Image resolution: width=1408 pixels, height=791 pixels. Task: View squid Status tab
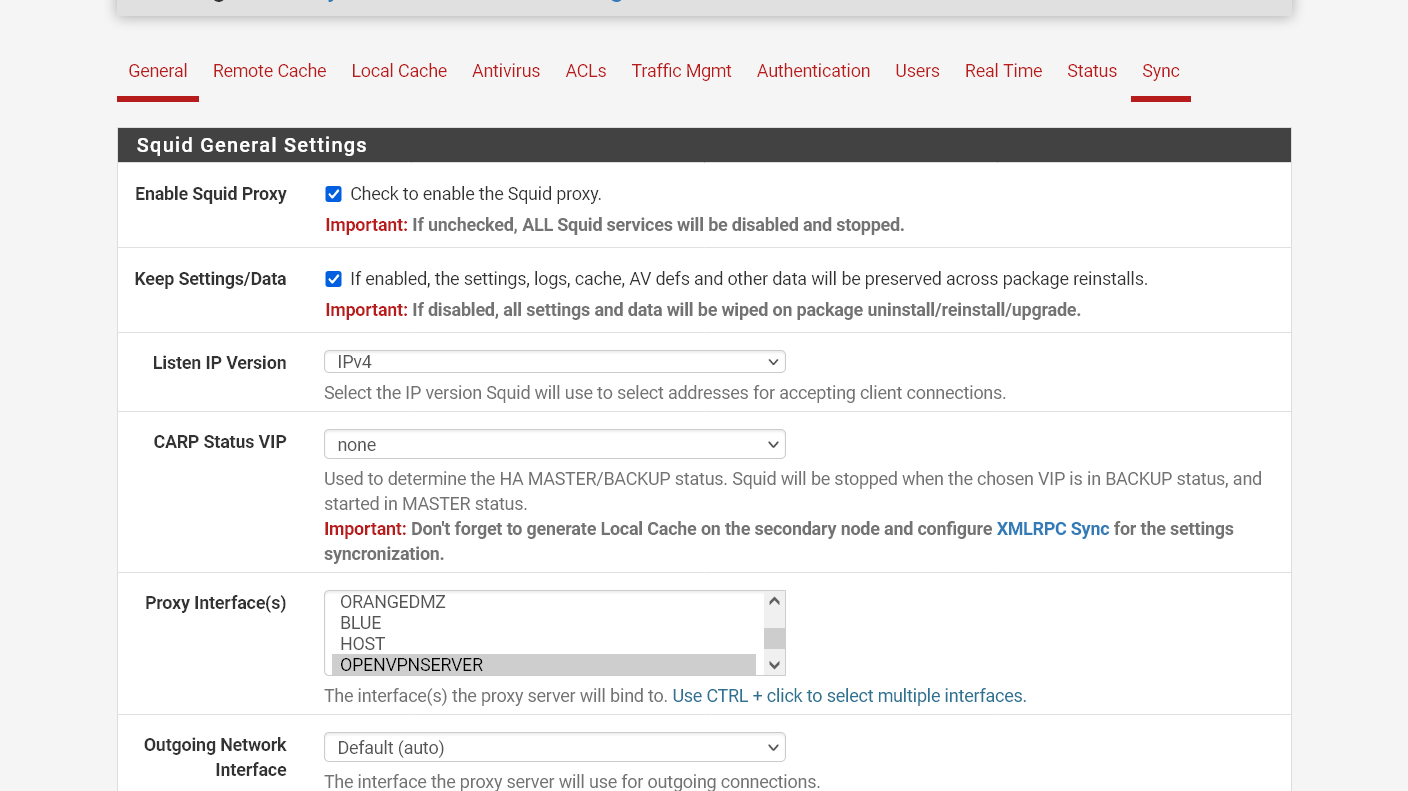(1092, 71)
